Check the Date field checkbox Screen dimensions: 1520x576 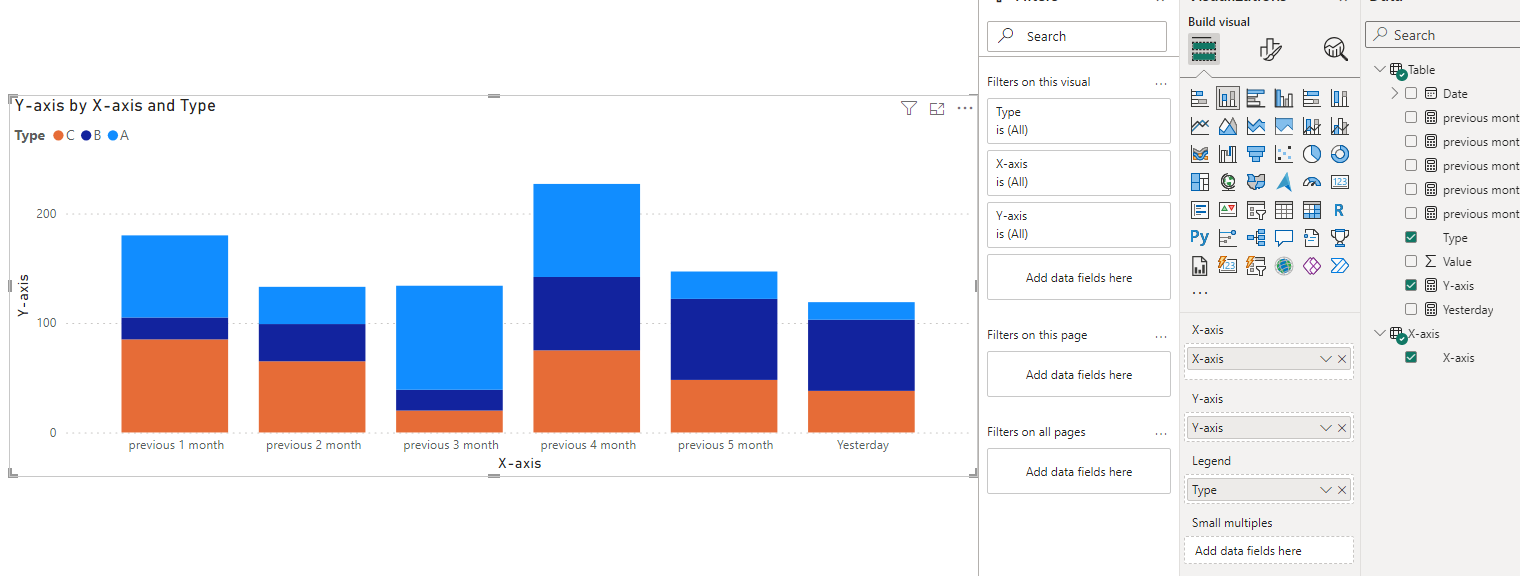1411,93
